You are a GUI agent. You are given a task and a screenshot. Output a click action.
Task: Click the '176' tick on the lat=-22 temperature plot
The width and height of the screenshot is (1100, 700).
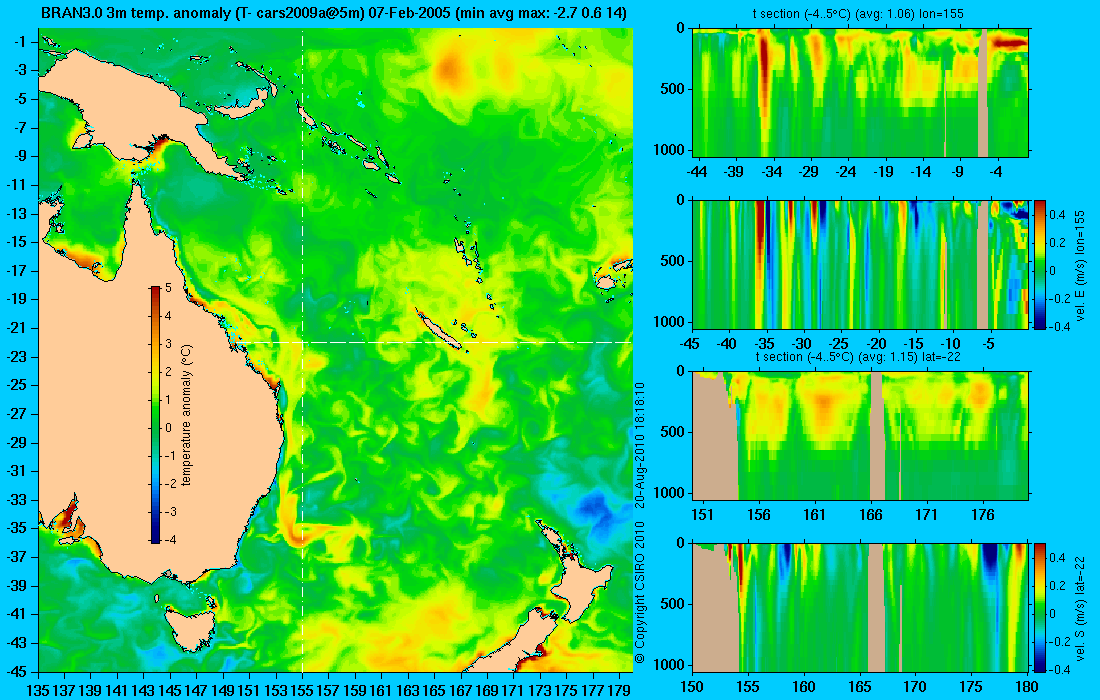pyautogui.click(x=983, y=515)
